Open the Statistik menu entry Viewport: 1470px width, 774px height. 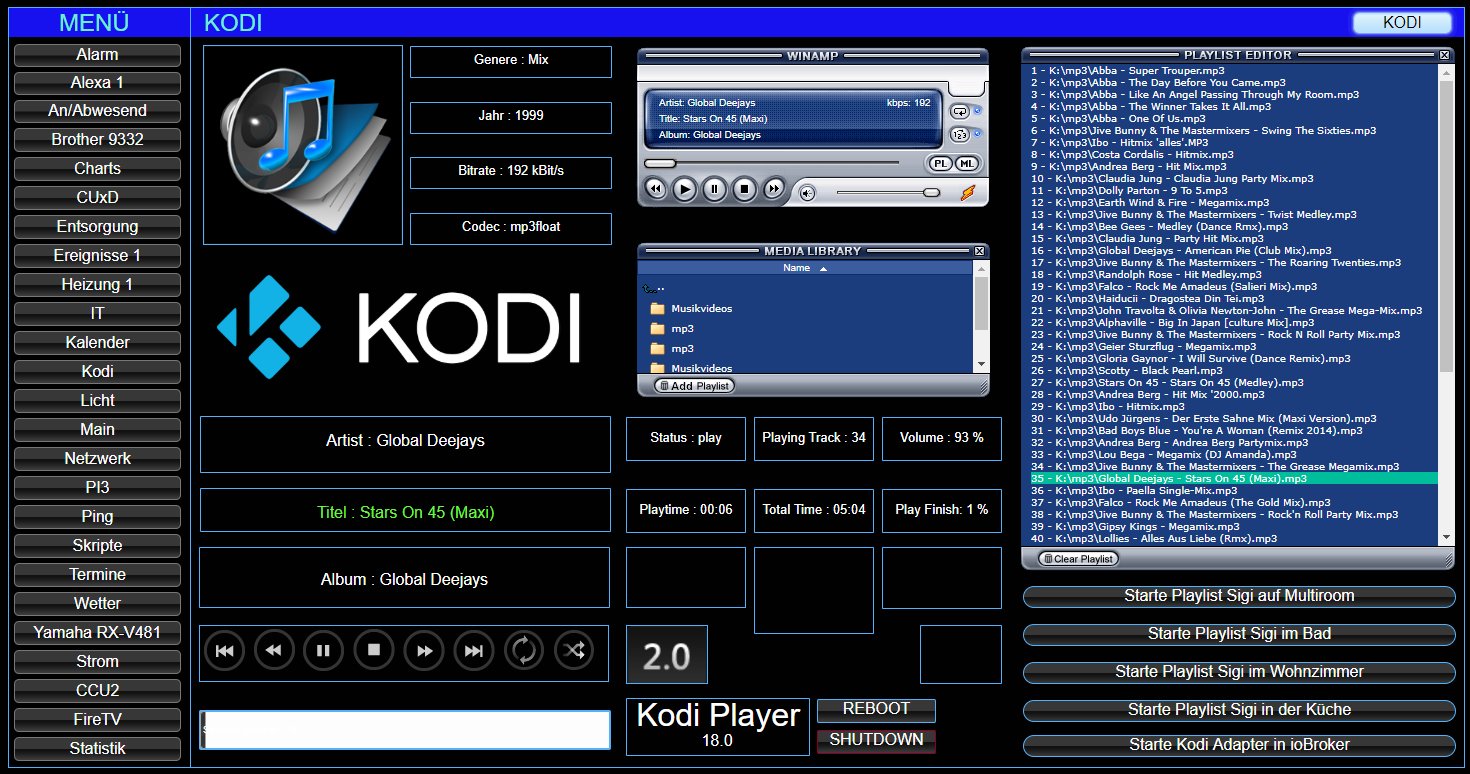(97, 749)
